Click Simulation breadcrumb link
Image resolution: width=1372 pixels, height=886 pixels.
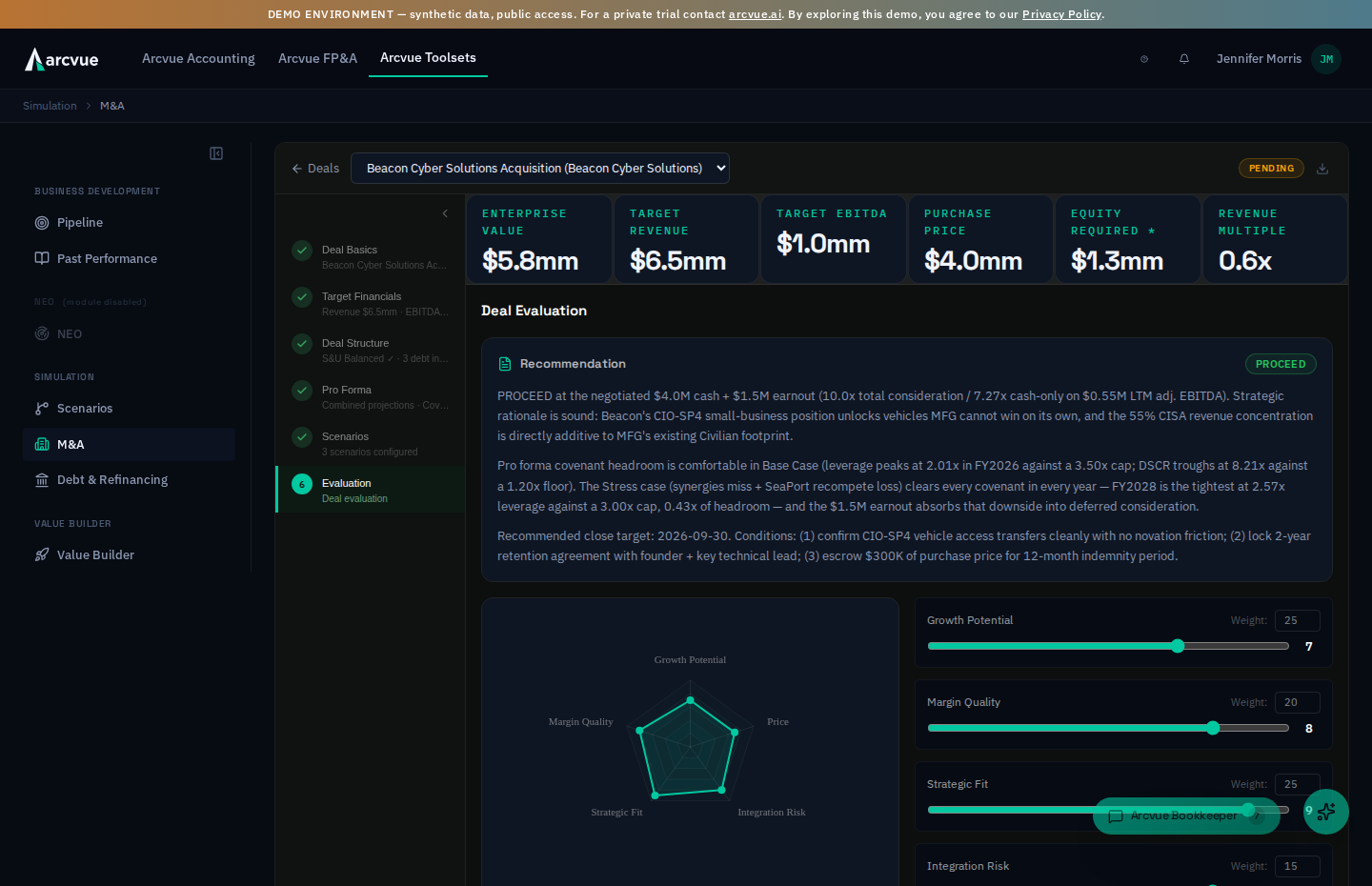50,106
